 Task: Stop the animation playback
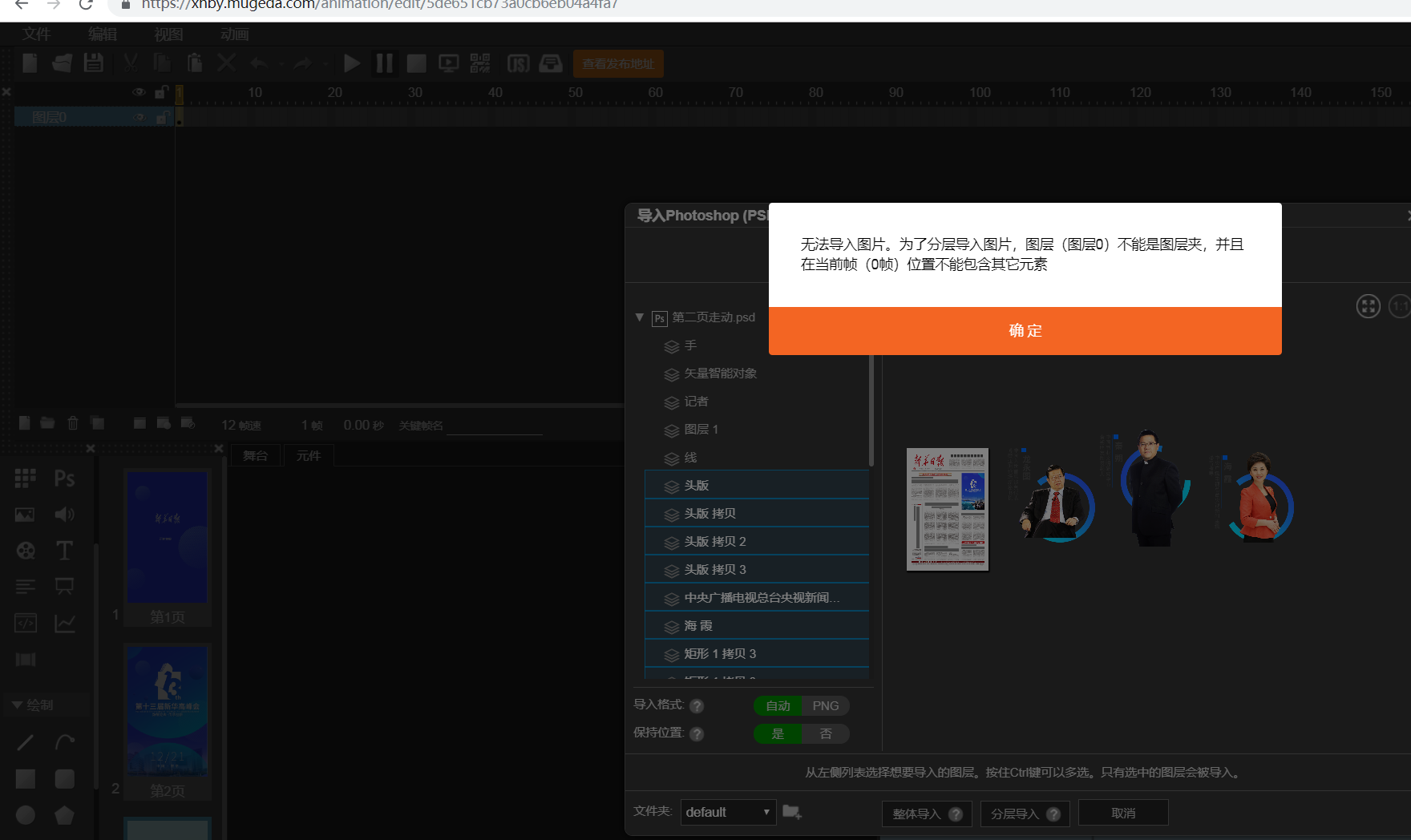[x=416, y=63]
